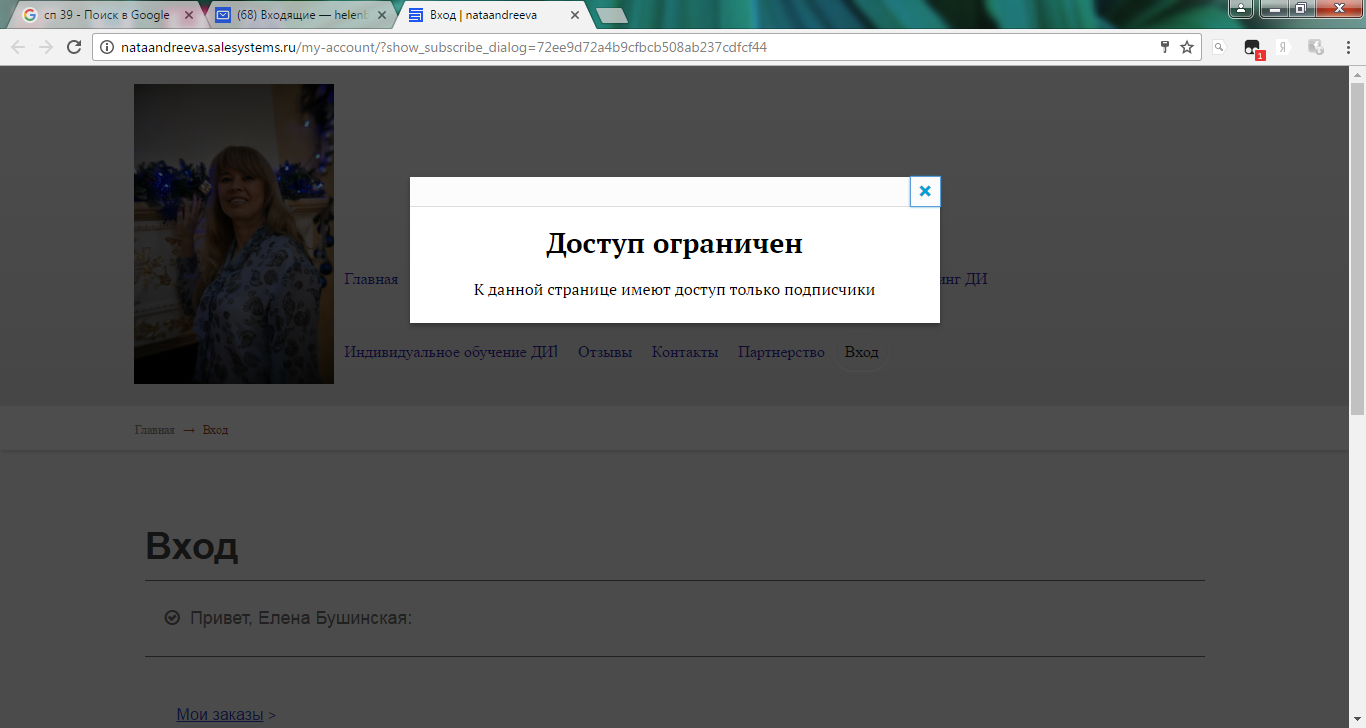Click the address bar URL field

(600, 47)
